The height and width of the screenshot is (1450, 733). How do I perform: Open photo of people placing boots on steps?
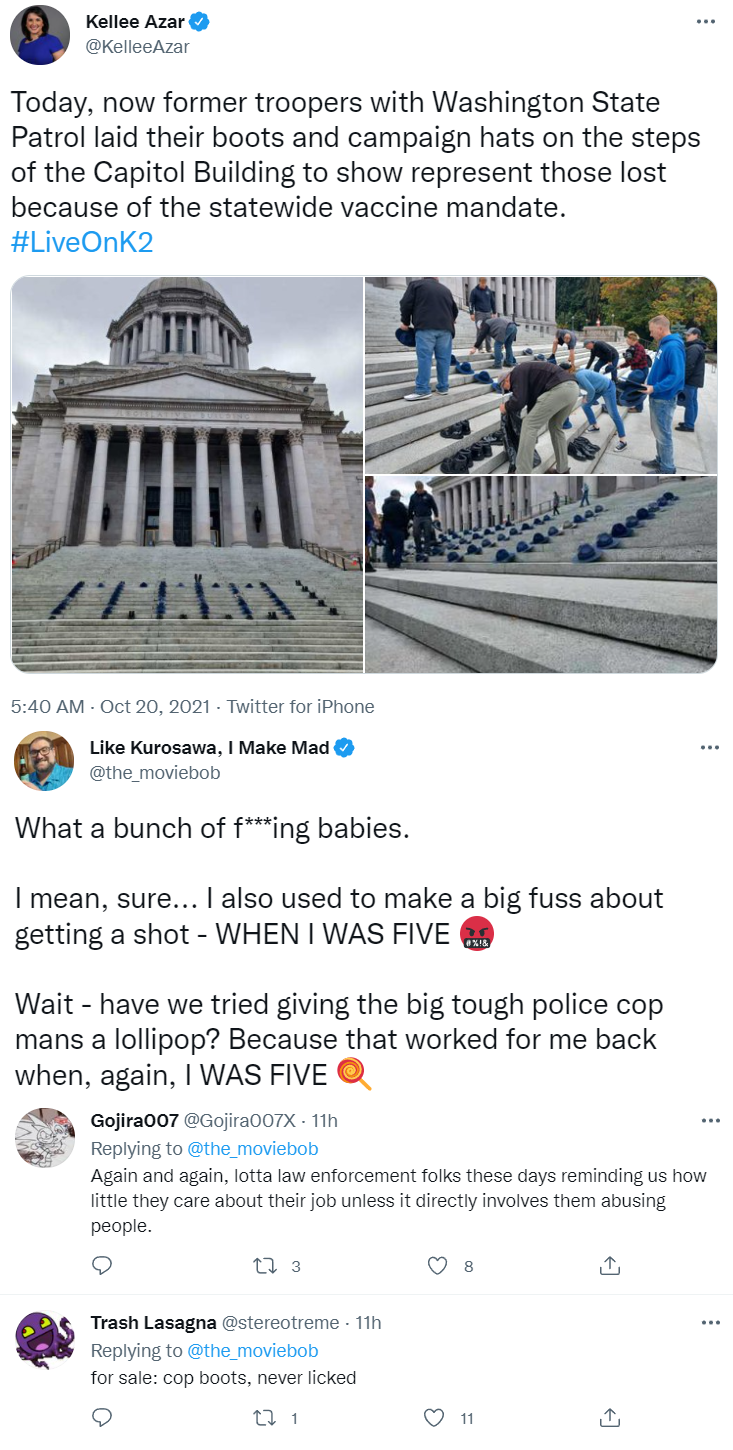point(541,375)
